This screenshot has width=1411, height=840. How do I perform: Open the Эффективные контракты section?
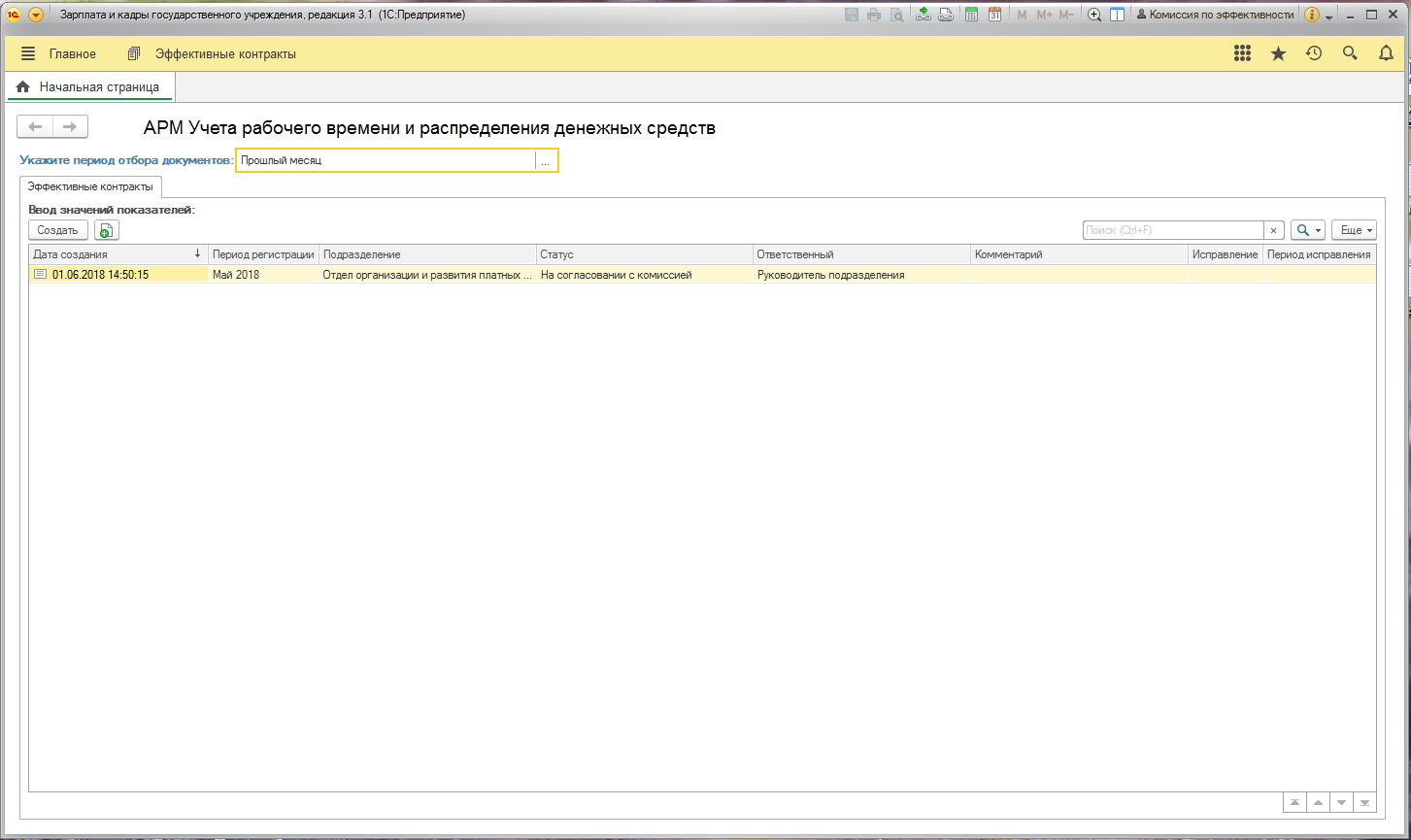tap(224, 54)
